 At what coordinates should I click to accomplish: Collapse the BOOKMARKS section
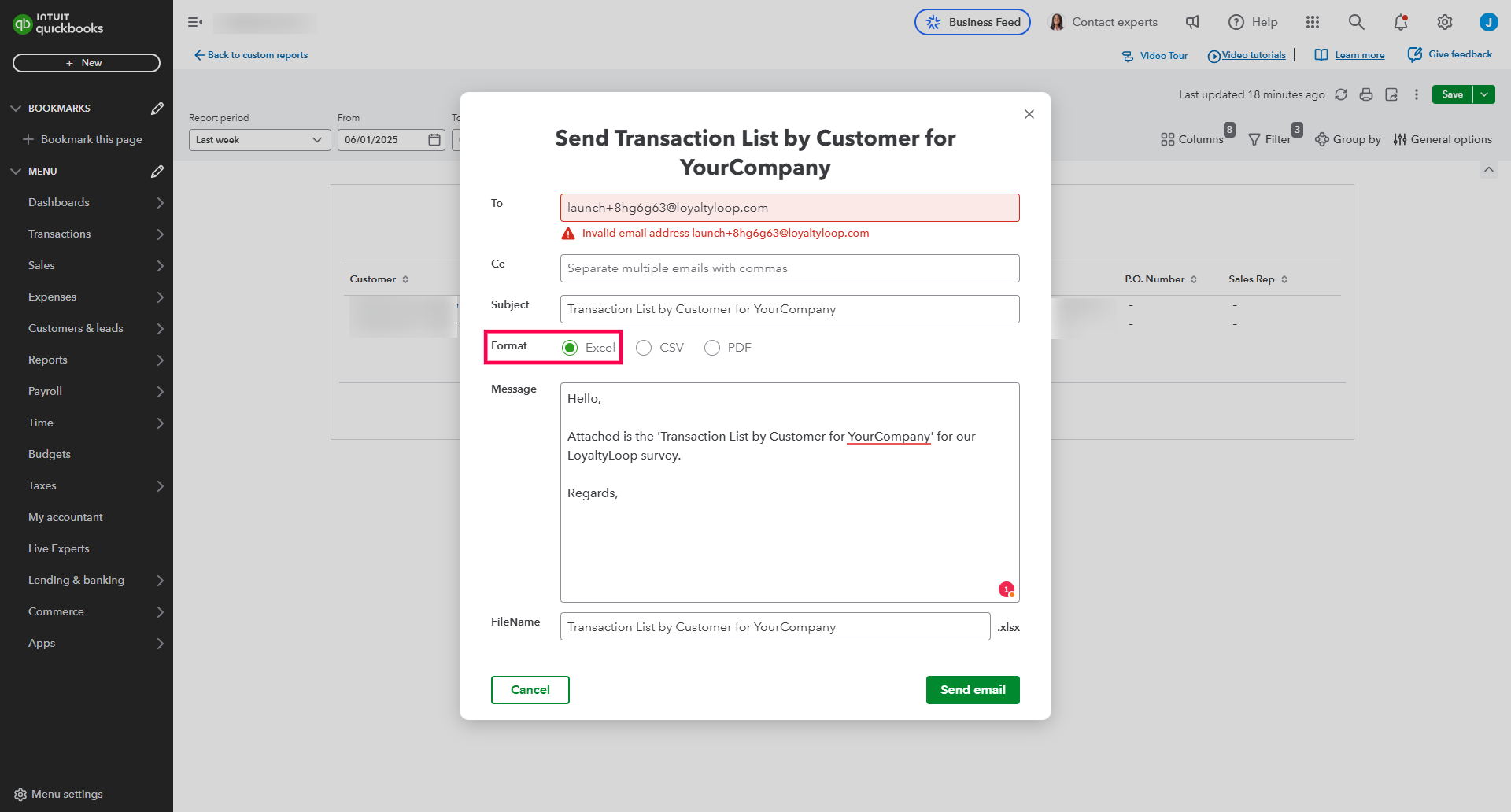pyautogui.click(x=16, y=108)
